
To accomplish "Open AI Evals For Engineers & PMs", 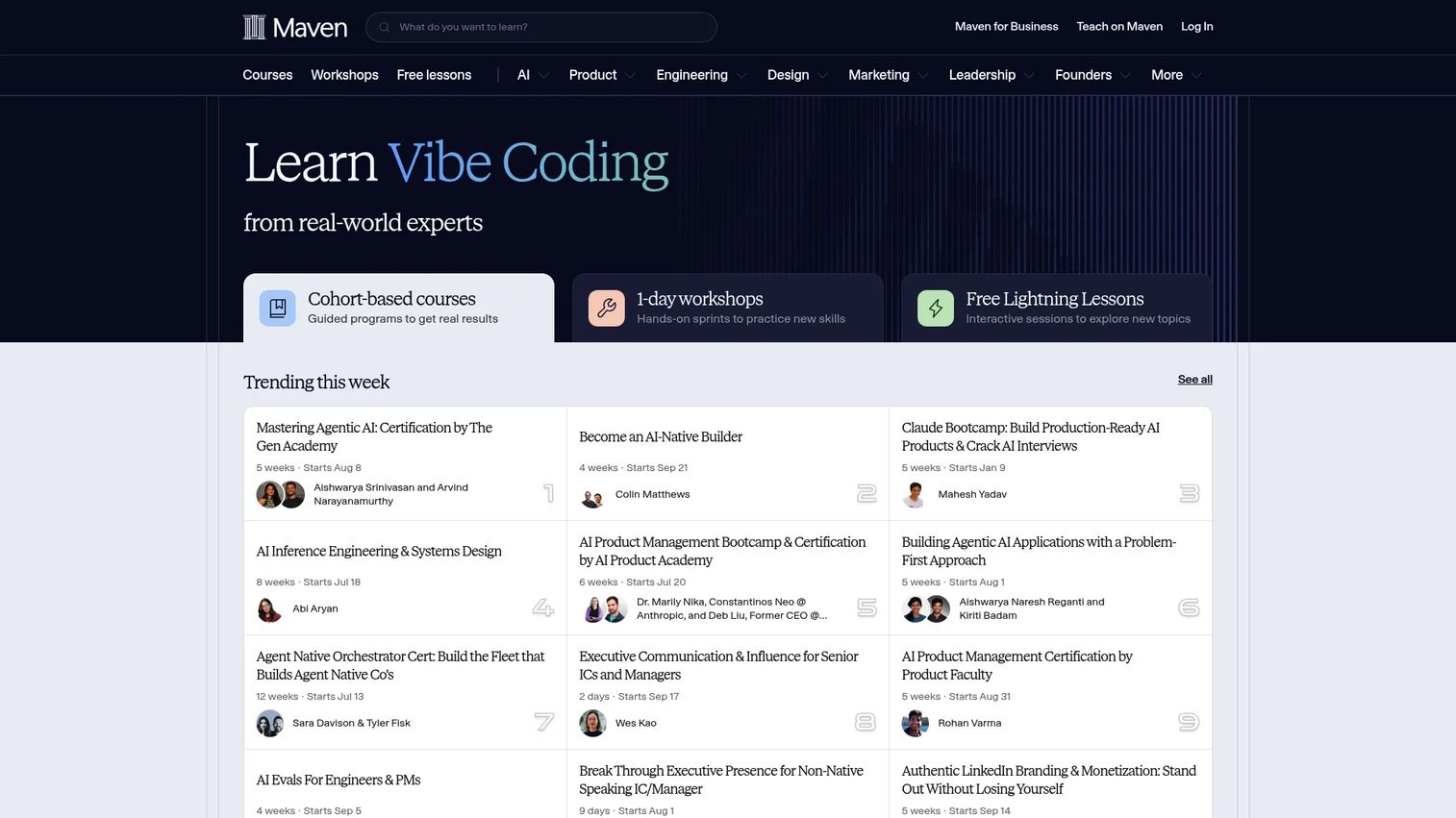I will tap(339, 780).
